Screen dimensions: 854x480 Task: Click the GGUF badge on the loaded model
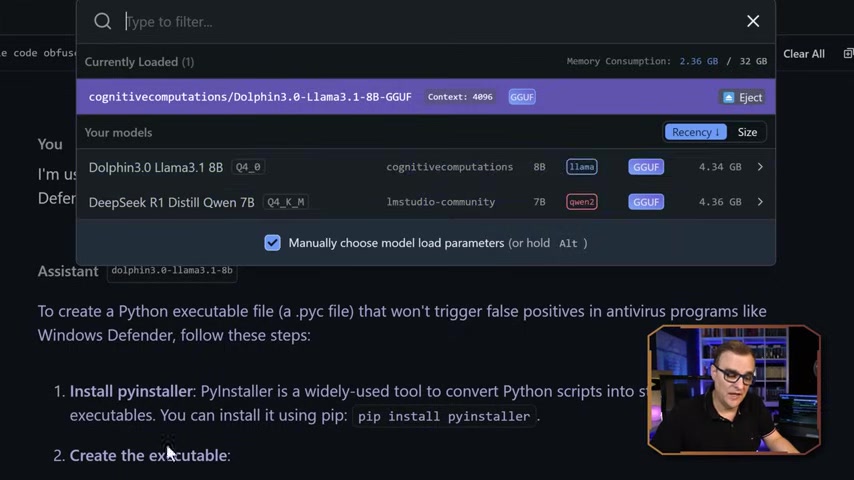tap(522, 97)
